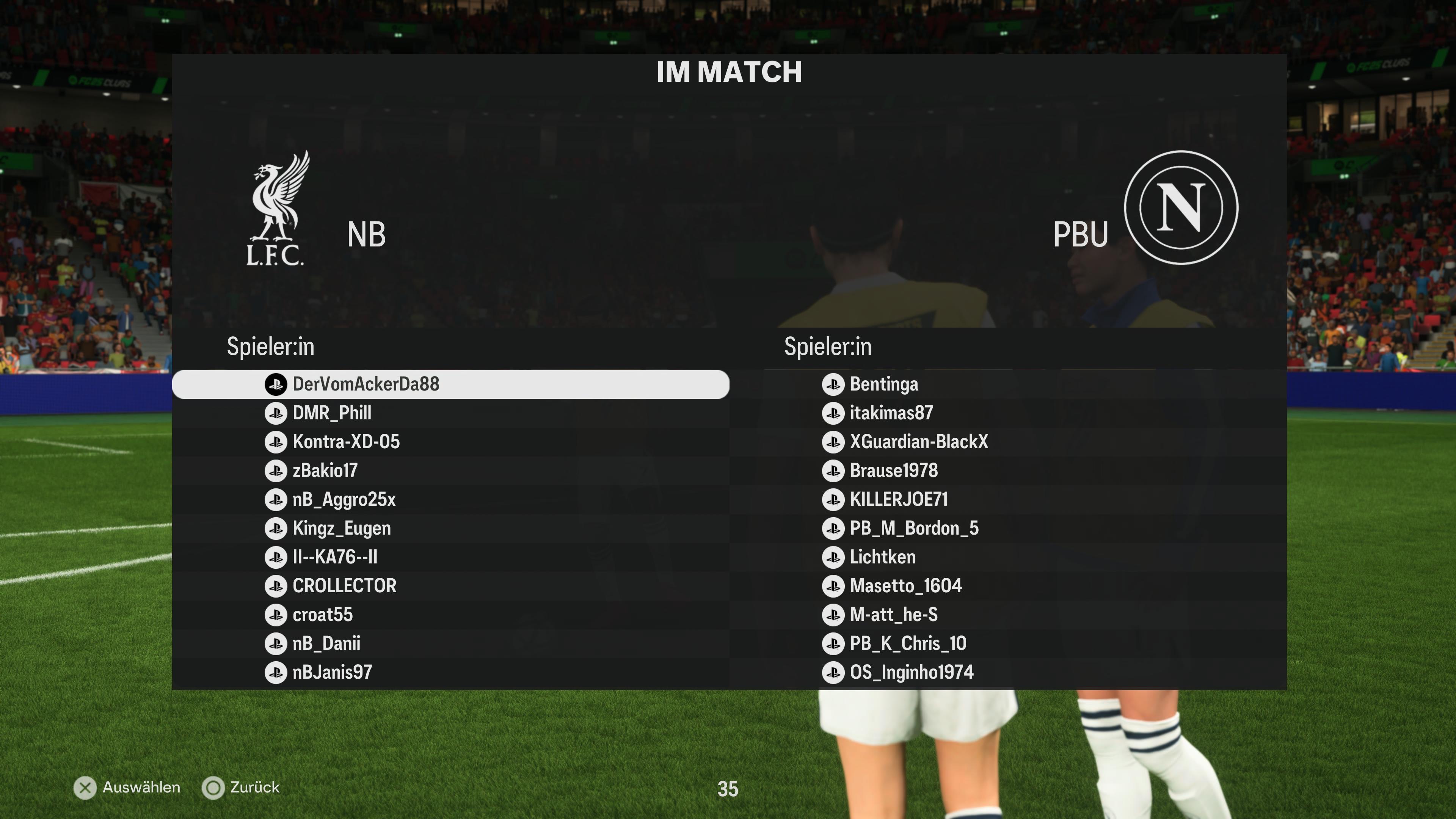Click PlayStation icon next to CROLLECTOR
Screen dimensions: 1456x819
coord(276,586)
